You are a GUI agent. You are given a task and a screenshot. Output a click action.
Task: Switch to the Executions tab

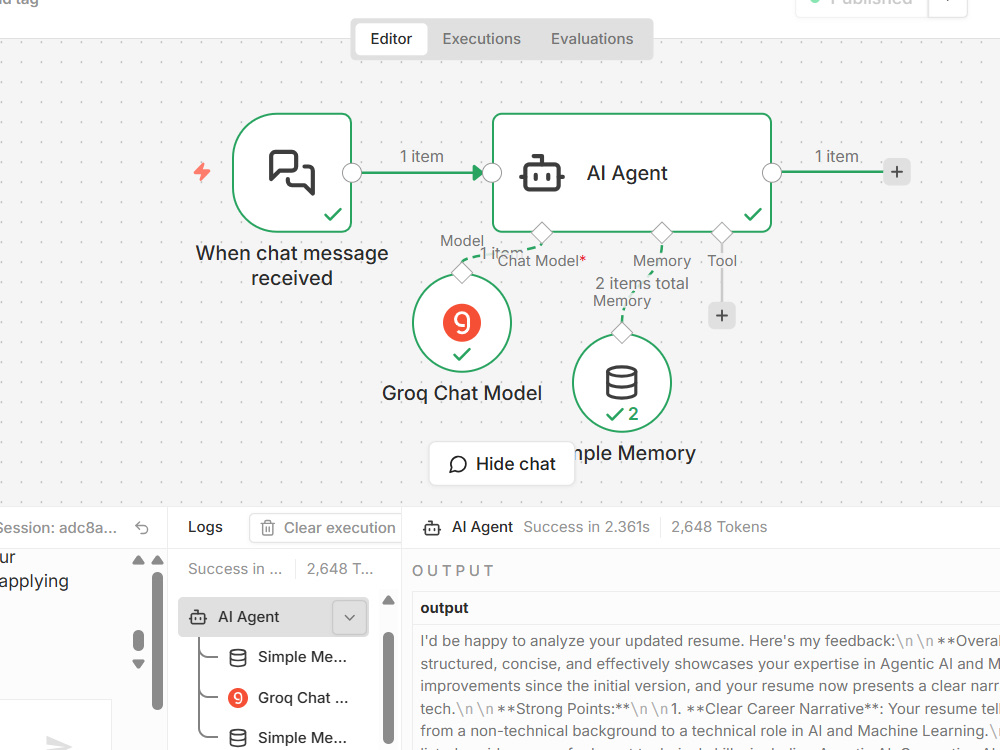482,39
